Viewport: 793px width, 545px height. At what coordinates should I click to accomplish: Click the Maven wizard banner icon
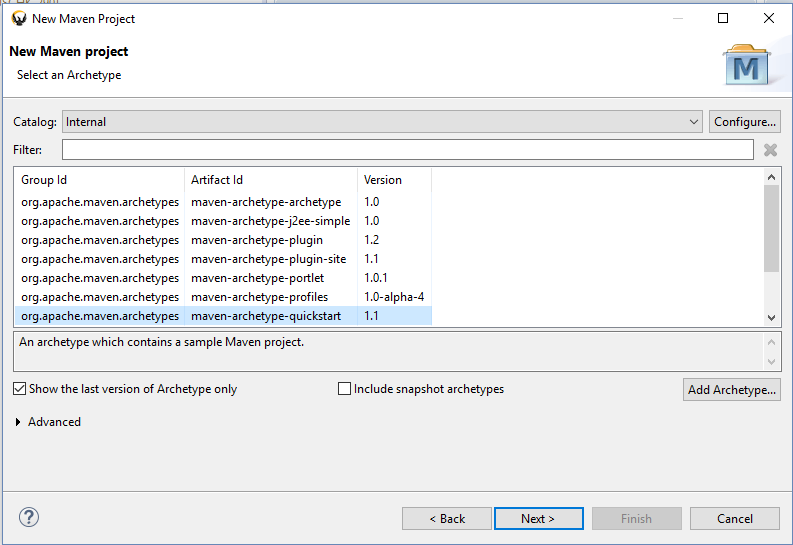point(746,65)
